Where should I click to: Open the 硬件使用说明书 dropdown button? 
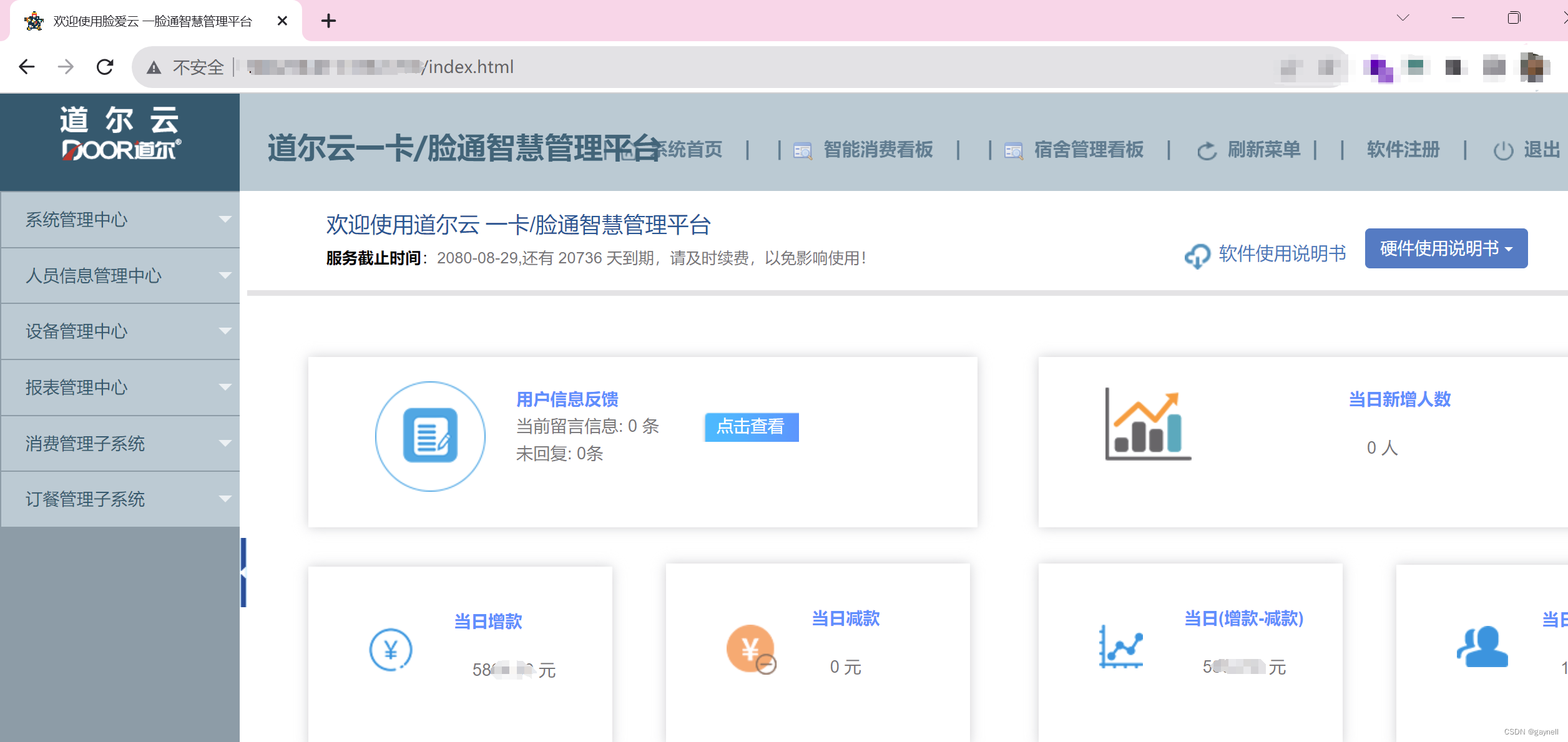pyautogui.click(x=1446, y=248)
